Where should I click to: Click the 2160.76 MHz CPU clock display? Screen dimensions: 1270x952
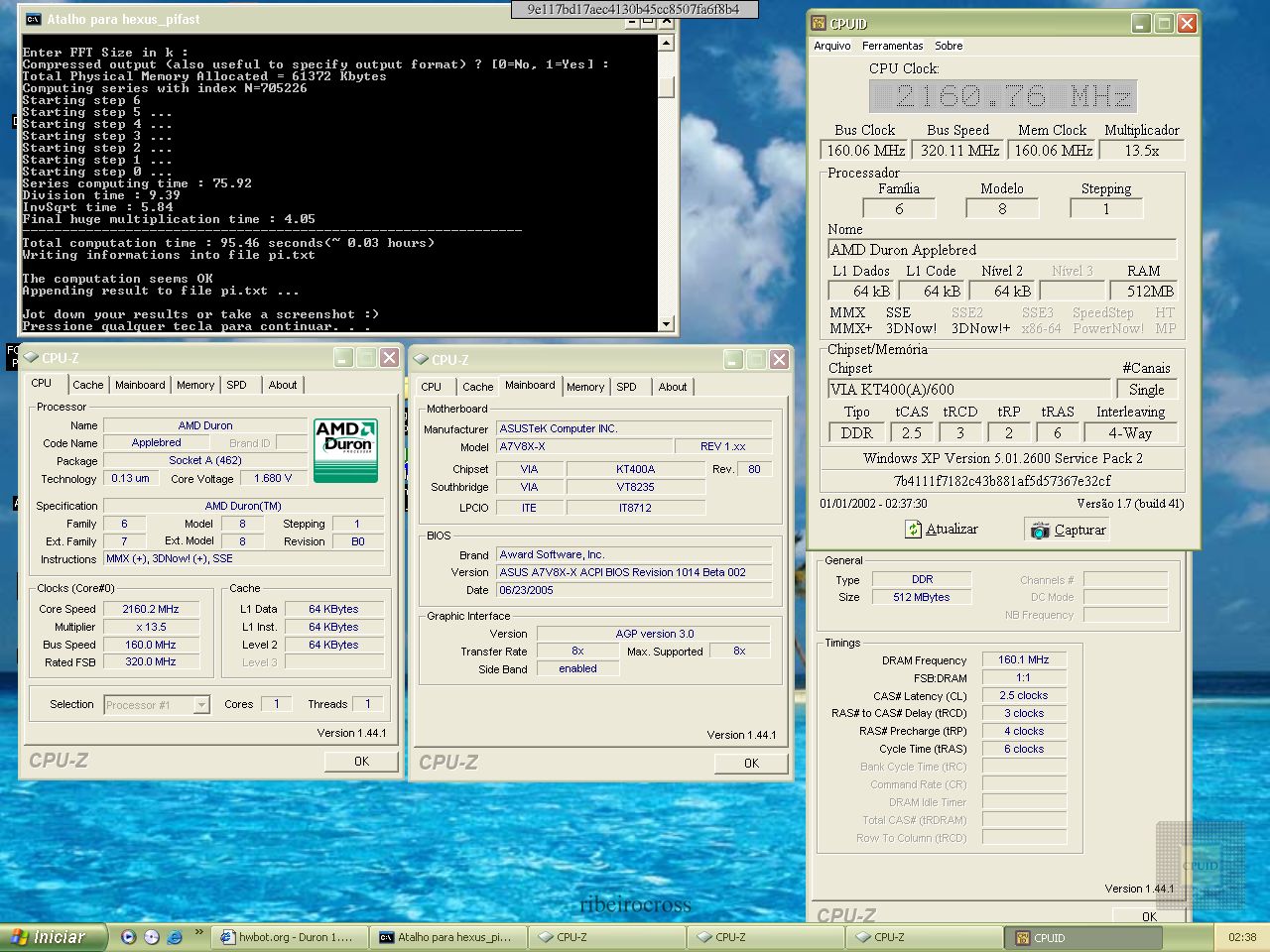(1003, 96)
